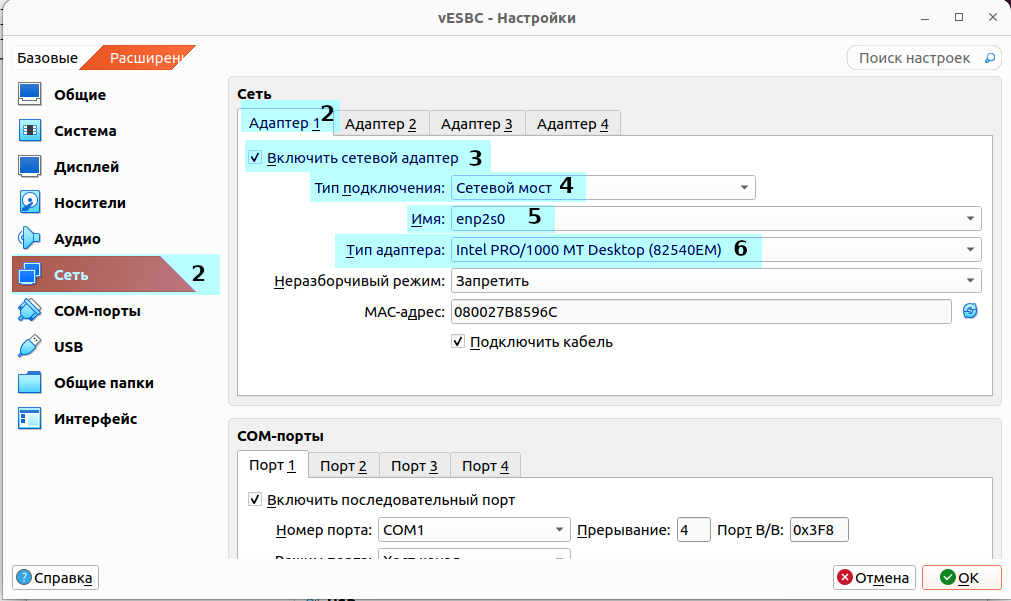Click the COM-ports (COM-порты) plug icon
1011x601 pixels.
coord(30,311)
